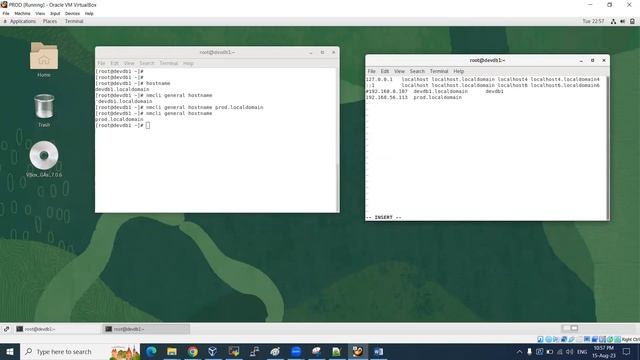Image resolution: width=640 pixels, height=360 pixels.
Task: Open the Windows clock showing 10:57 PM
Action: tap(604, 351)
